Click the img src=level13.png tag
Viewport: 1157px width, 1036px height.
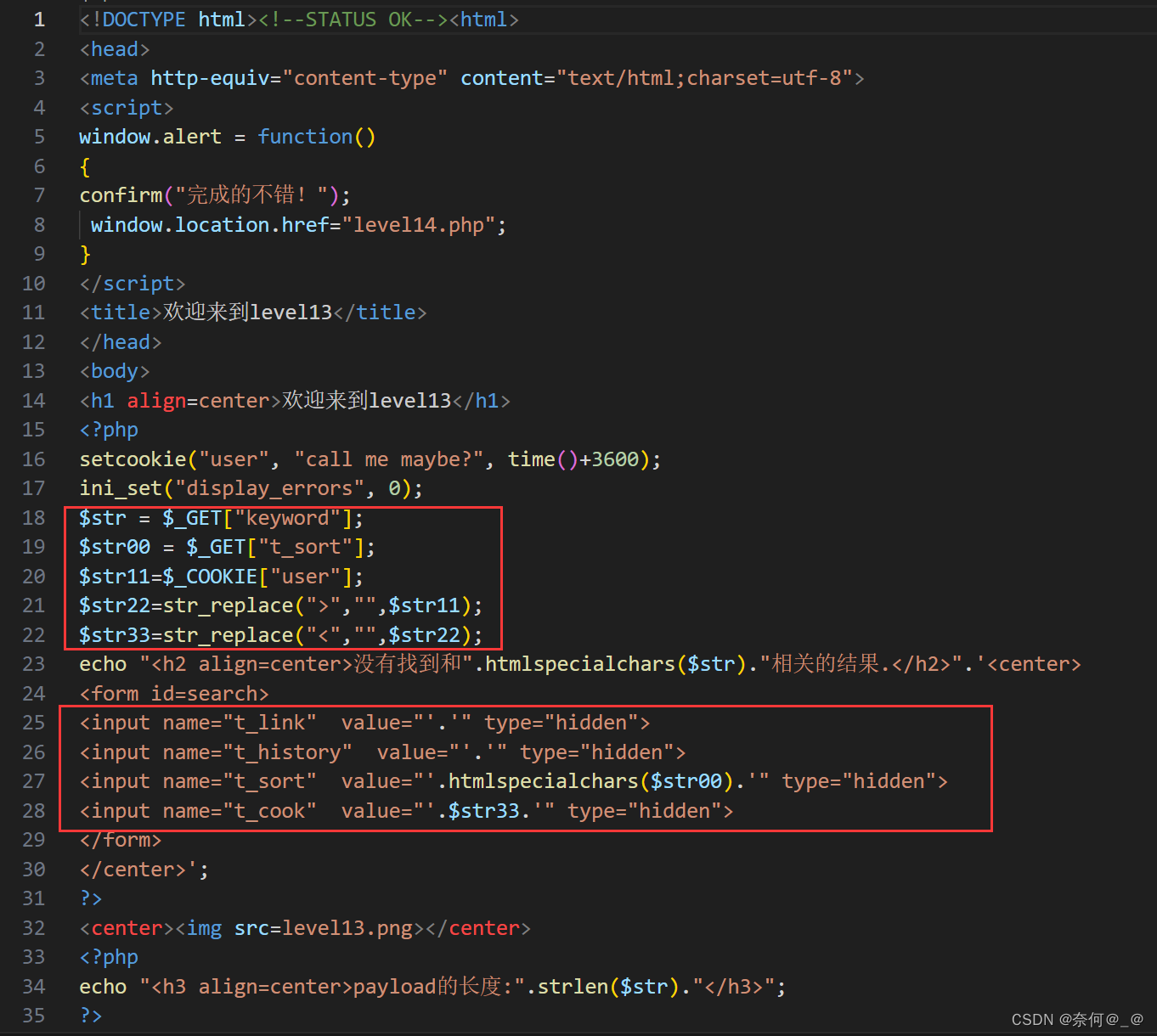click(300, 928)
